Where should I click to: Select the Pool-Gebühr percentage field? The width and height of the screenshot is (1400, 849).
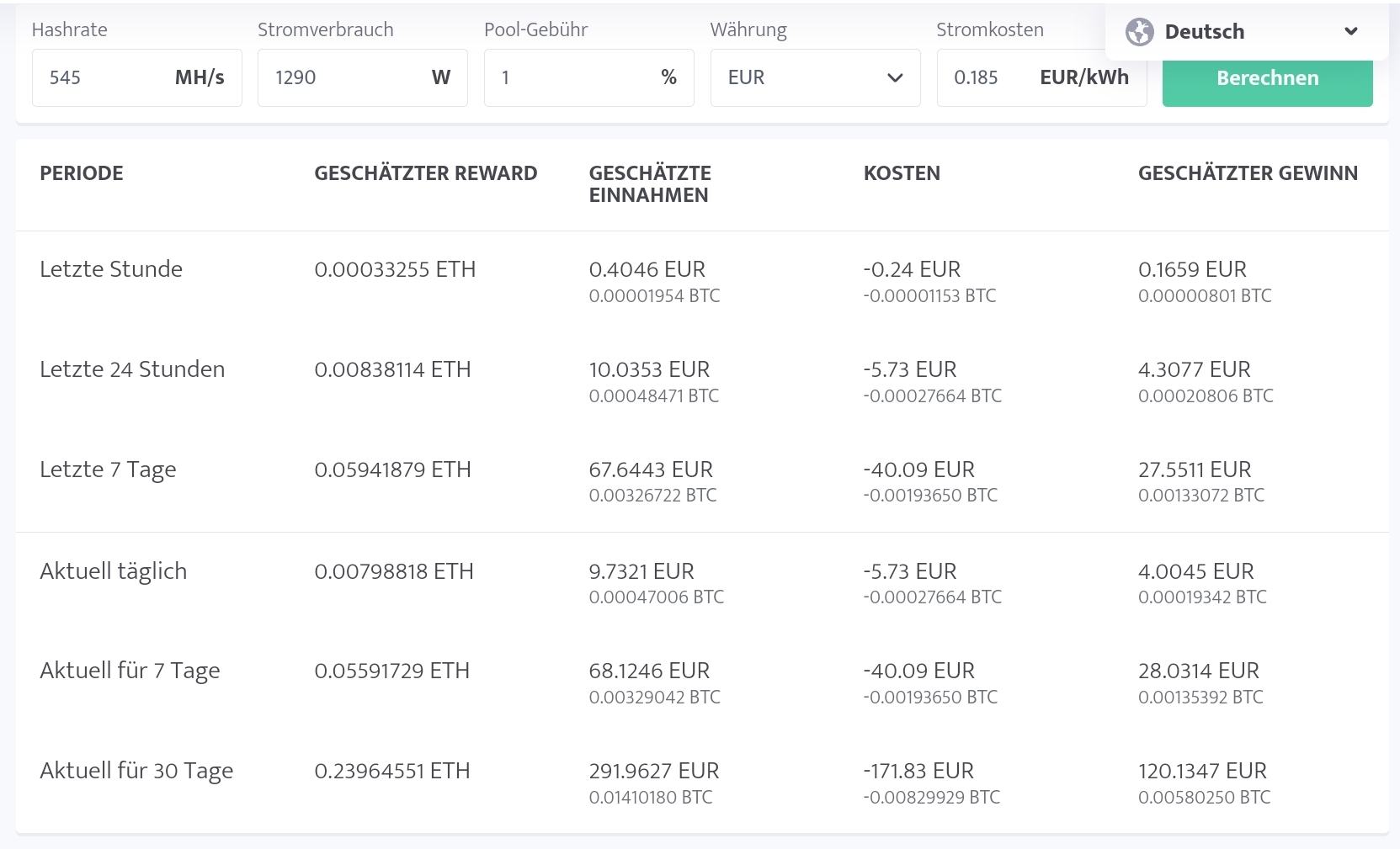pos(572,77)
